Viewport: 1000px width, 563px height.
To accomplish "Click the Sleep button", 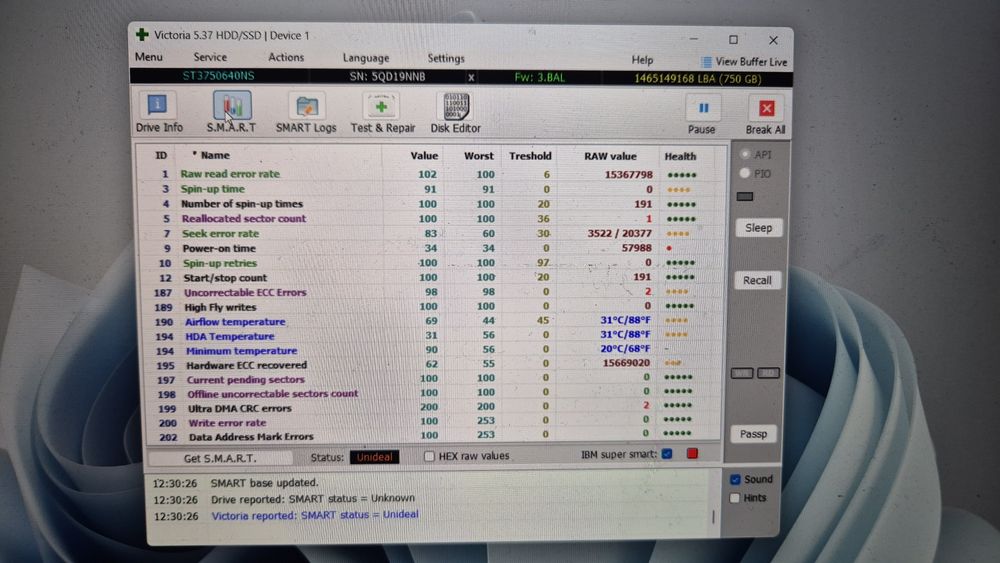I will tap(758, 228).
